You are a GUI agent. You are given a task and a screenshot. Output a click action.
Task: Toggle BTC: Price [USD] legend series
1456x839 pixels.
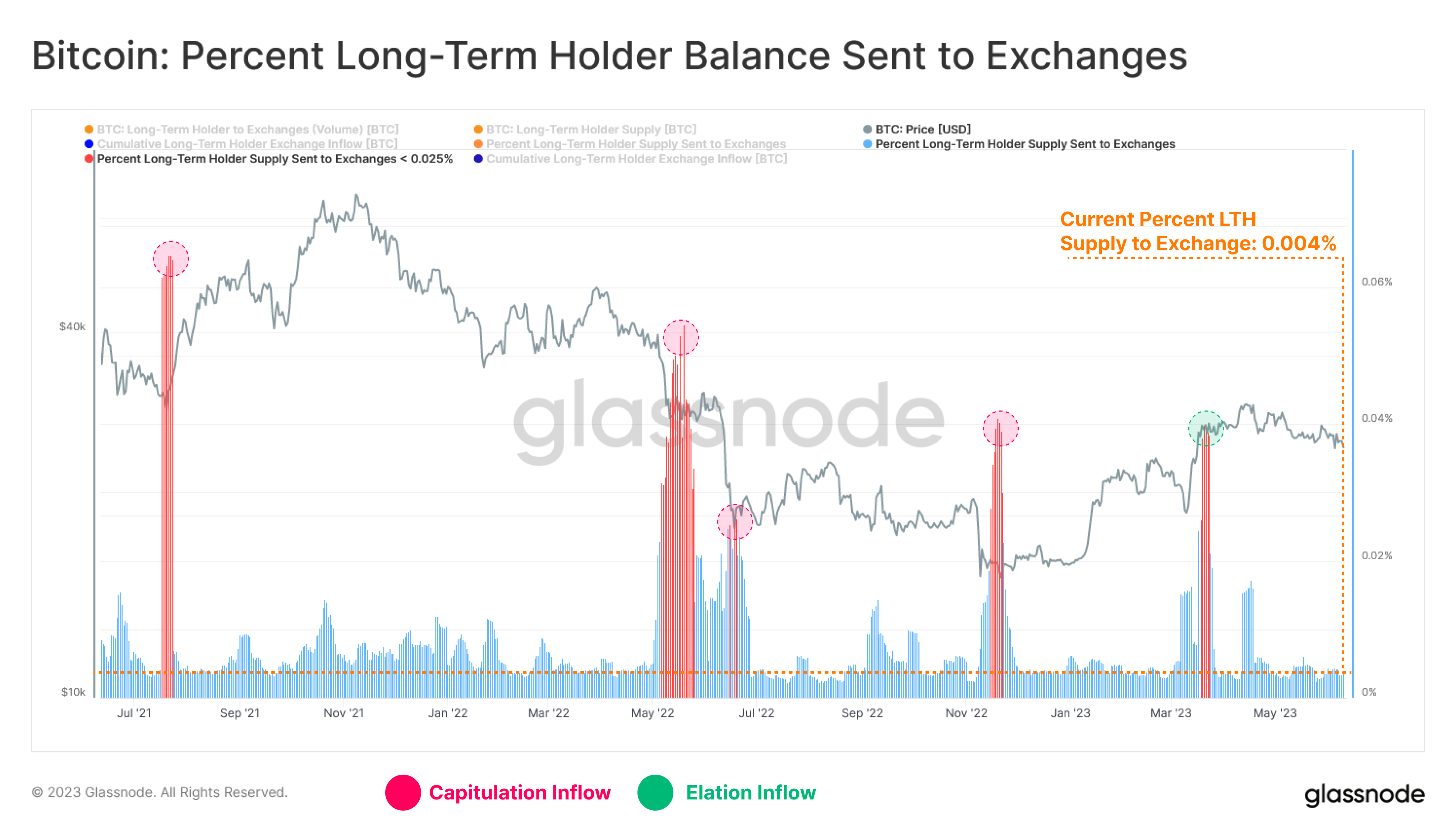click(x=922, y=129)
